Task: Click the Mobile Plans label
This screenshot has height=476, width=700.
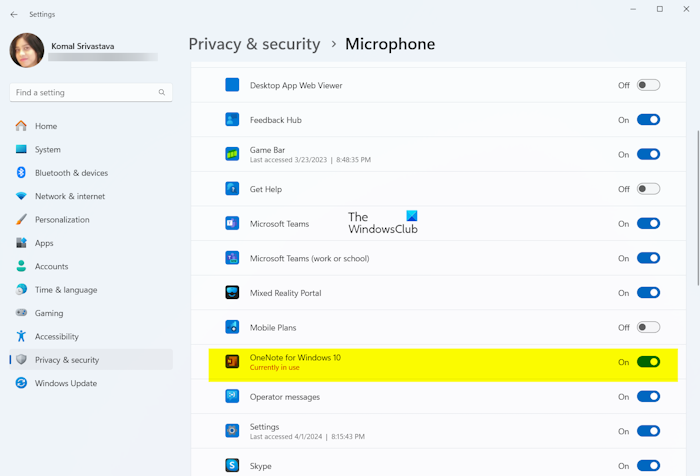Action: (273, 327)
